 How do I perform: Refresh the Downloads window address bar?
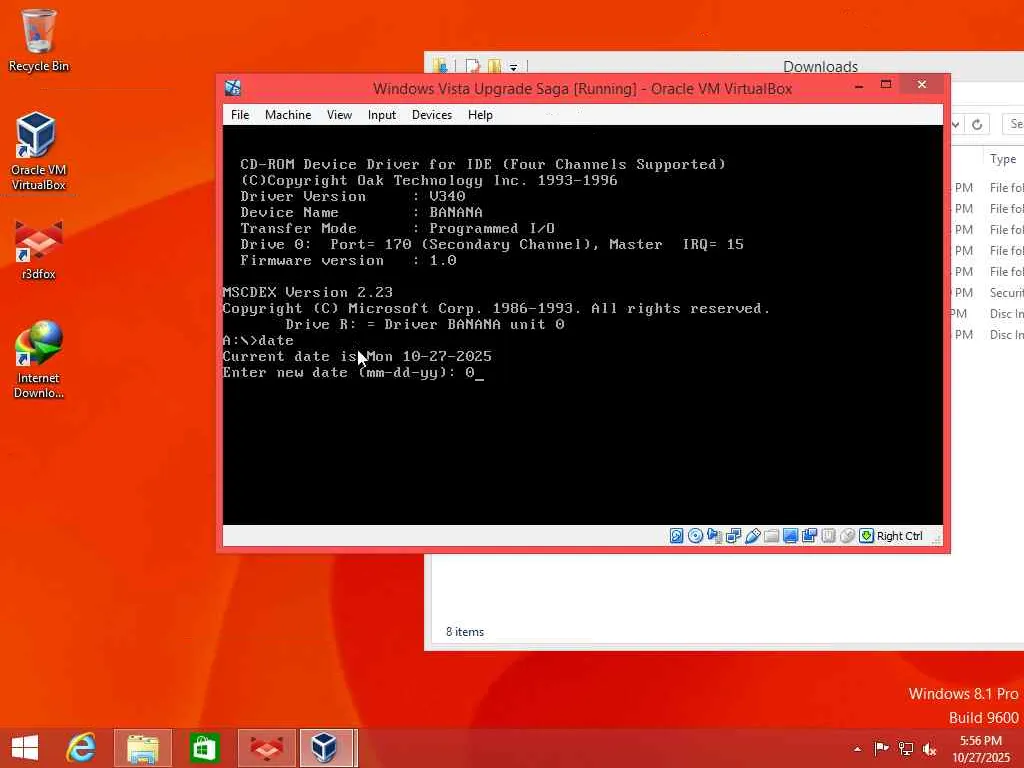coord(977,124)
